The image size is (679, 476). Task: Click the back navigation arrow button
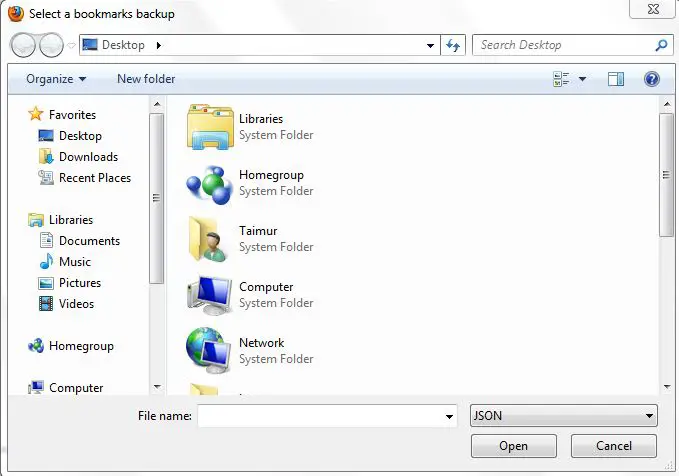coord(23,45)
